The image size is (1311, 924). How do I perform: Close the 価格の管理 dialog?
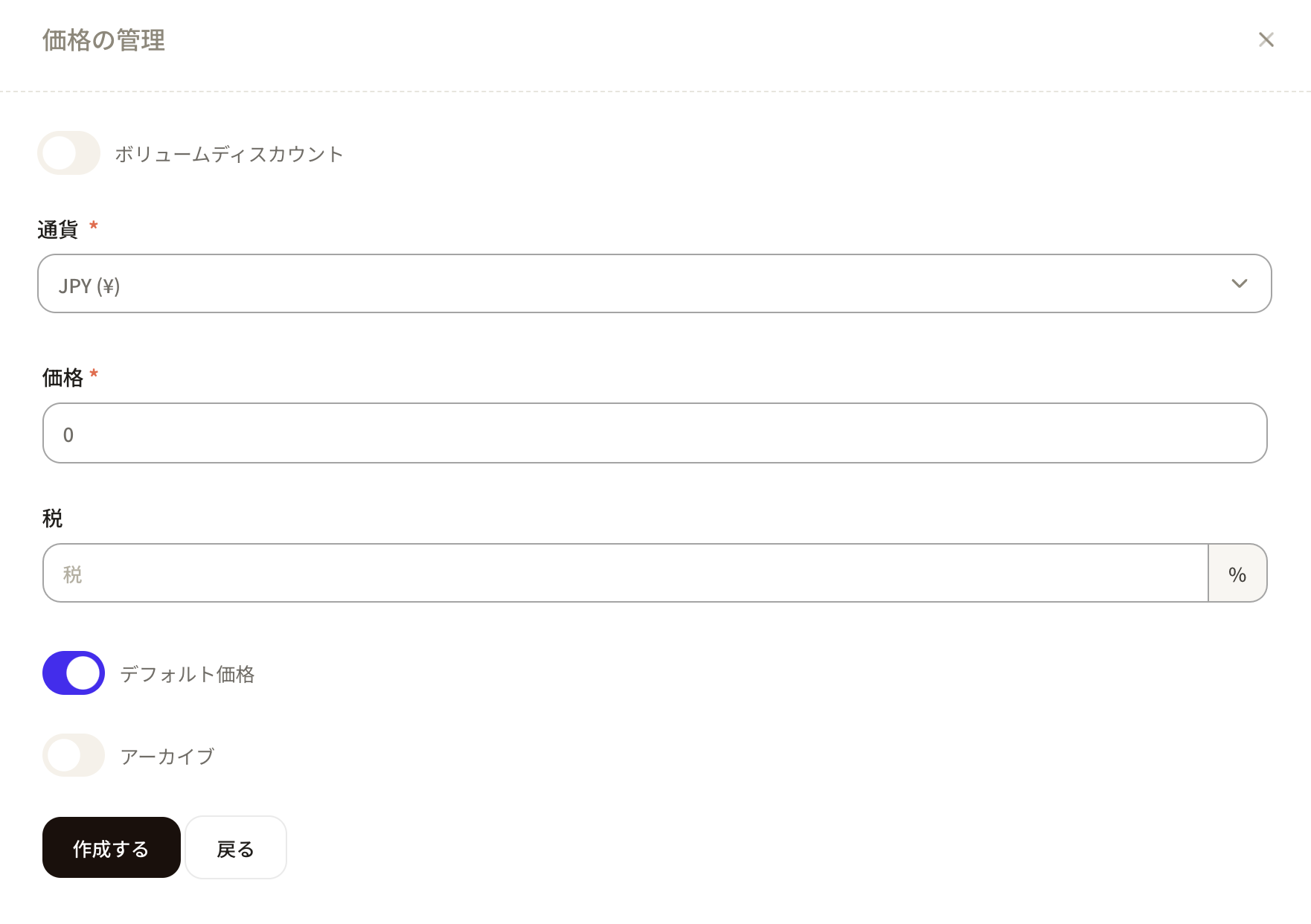point(1266,39)
